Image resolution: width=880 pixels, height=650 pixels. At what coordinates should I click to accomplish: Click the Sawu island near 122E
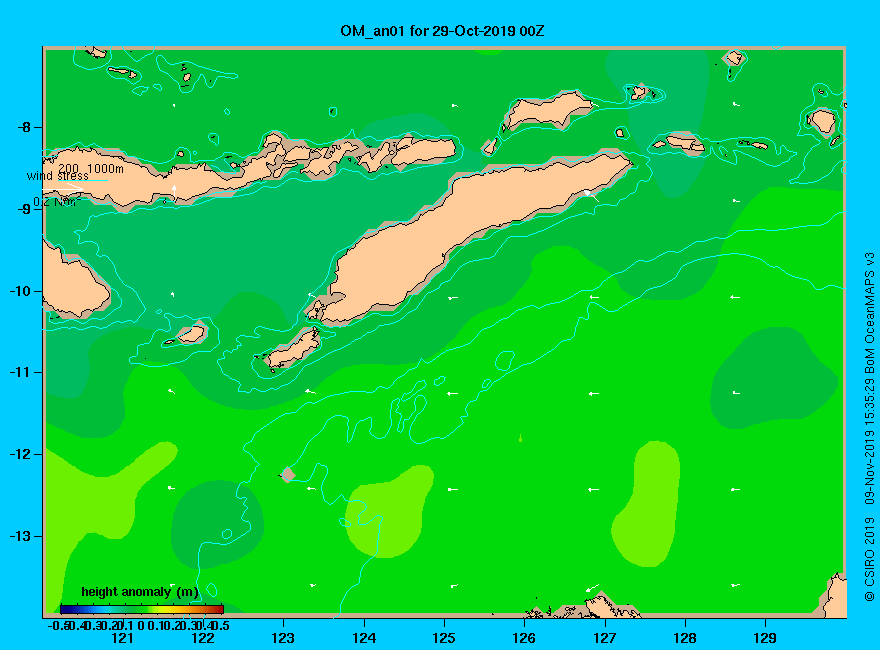[x=191, y=334]
